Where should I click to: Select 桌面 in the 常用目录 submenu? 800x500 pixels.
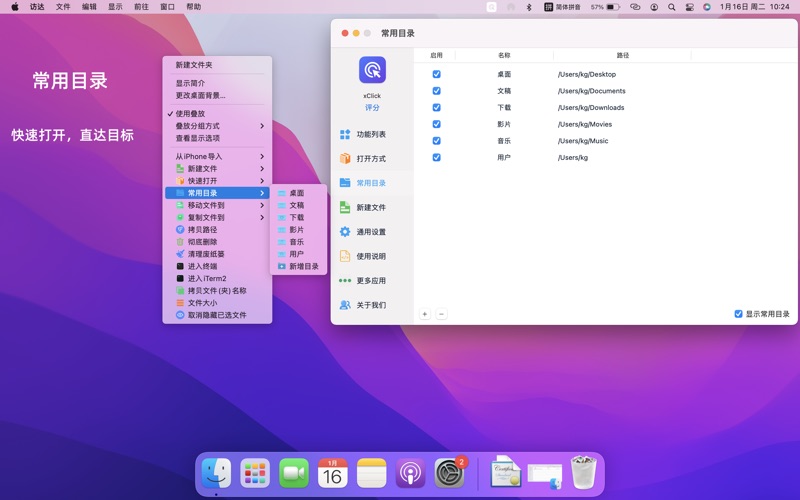point(298,193)
